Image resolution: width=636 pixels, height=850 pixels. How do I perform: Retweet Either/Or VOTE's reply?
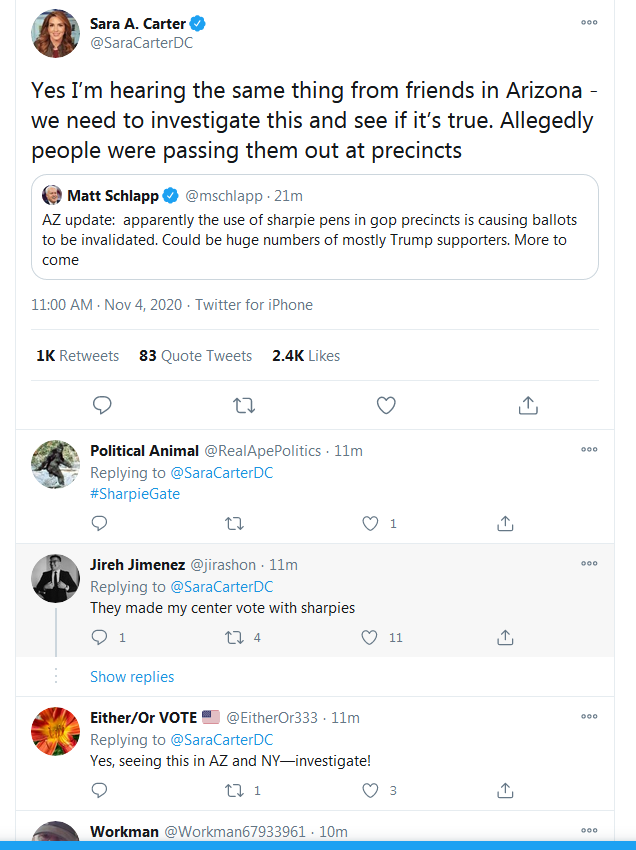234,790
